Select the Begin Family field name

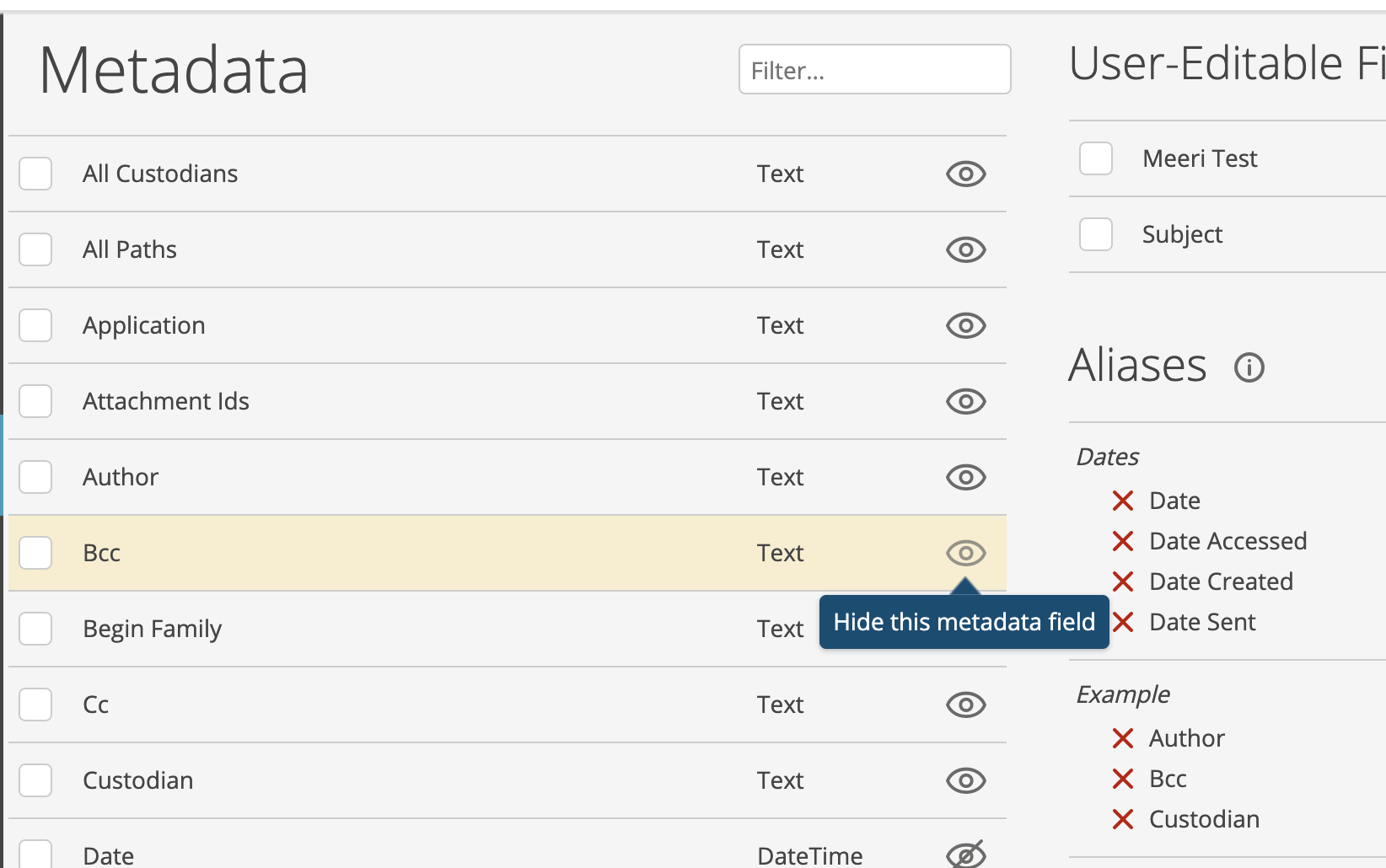point(153,630)
